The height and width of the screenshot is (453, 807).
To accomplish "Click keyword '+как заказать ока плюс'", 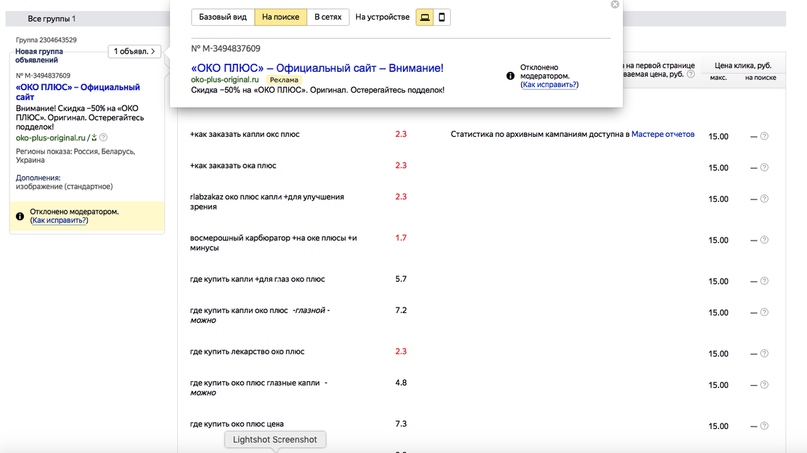I will (x=233, y=166).
